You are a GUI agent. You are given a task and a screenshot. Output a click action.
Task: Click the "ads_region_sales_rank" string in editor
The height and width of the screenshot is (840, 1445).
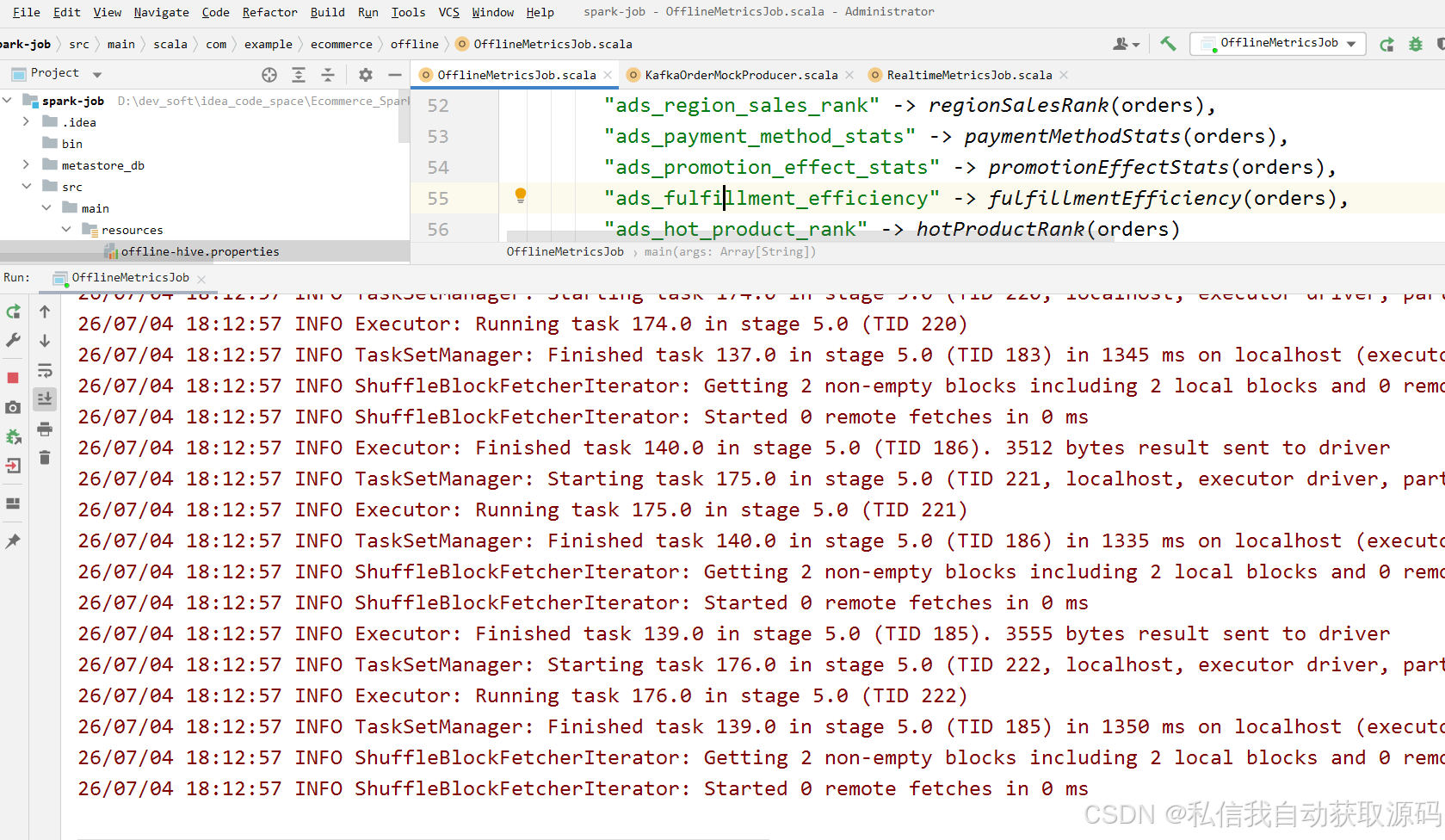[741, 105]
